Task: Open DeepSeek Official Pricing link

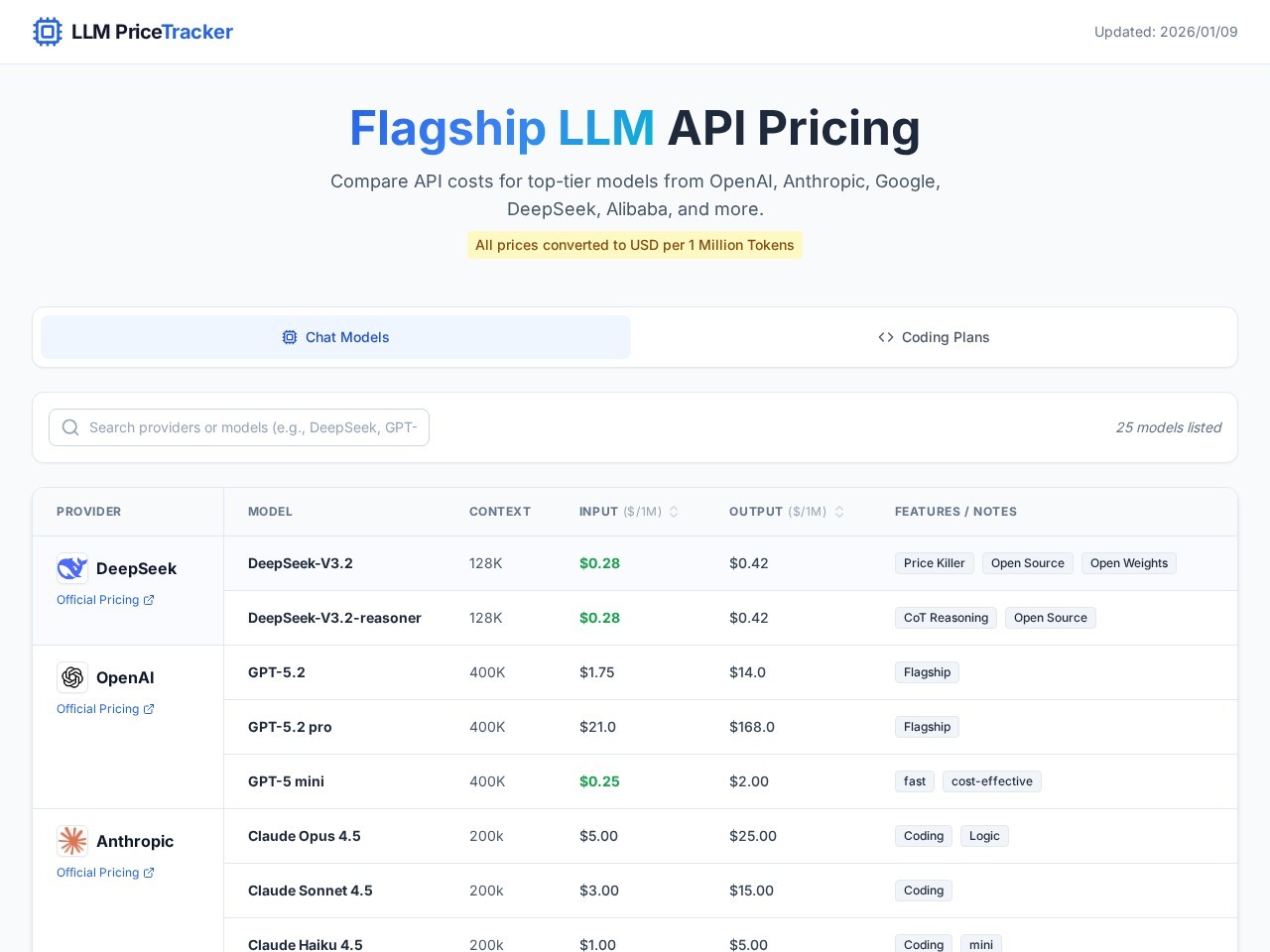Action: point(105,600)
